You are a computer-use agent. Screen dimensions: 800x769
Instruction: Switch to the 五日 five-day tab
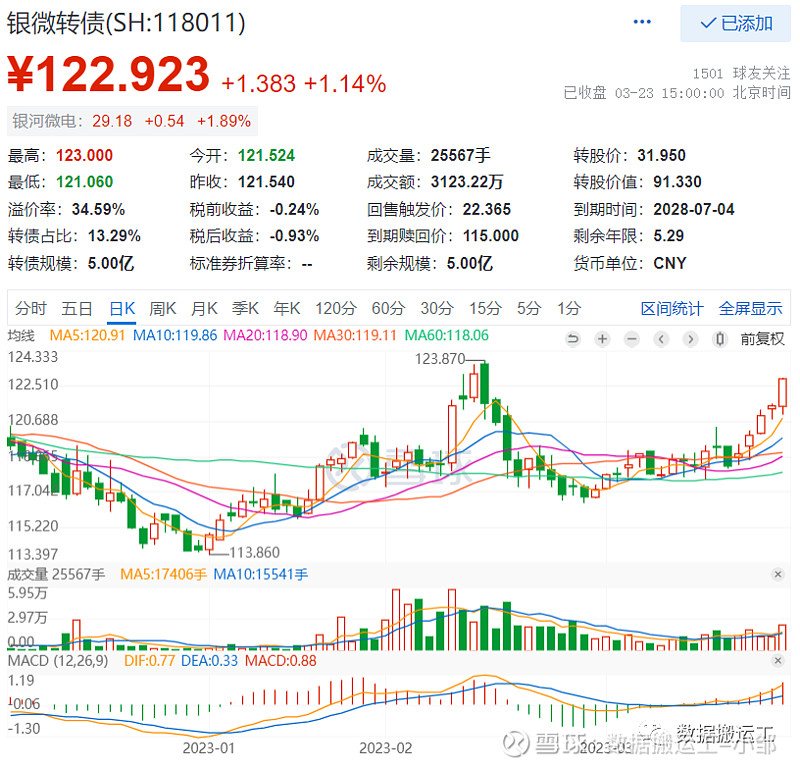pyautogui.click(x=77, y=308)
